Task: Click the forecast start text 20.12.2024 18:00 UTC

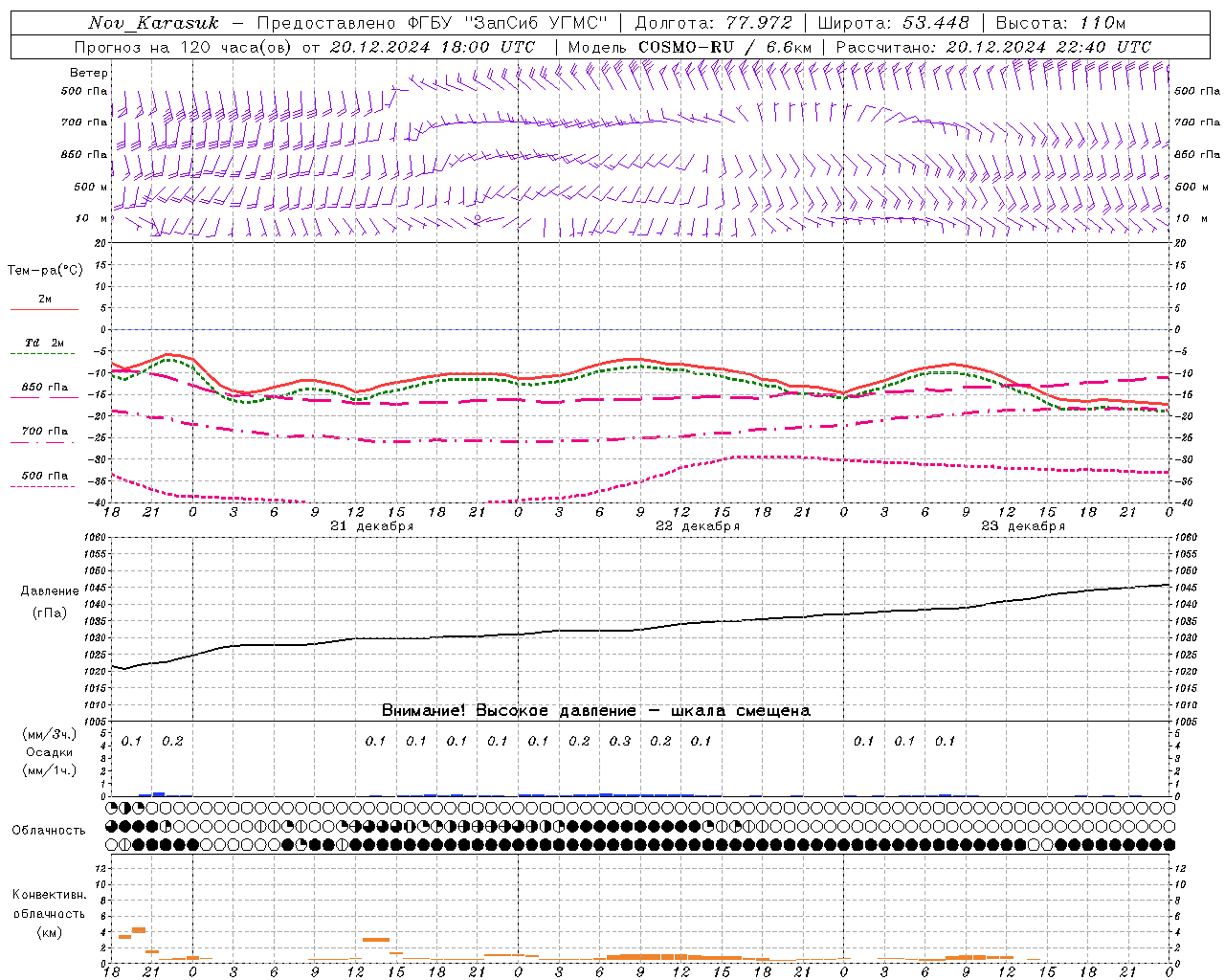Action: coord(433,47)
